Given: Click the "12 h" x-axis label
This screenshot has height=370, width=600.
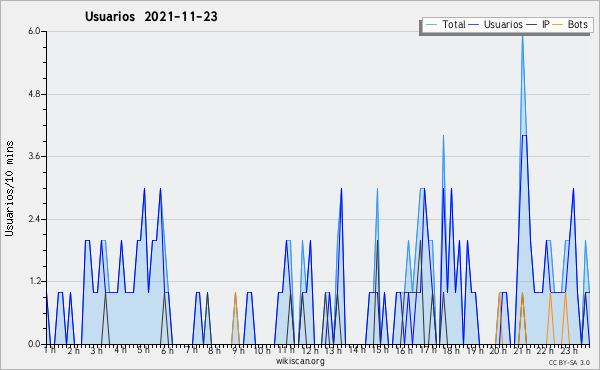Looking at the screenshot, I should (x=310, y=350).
